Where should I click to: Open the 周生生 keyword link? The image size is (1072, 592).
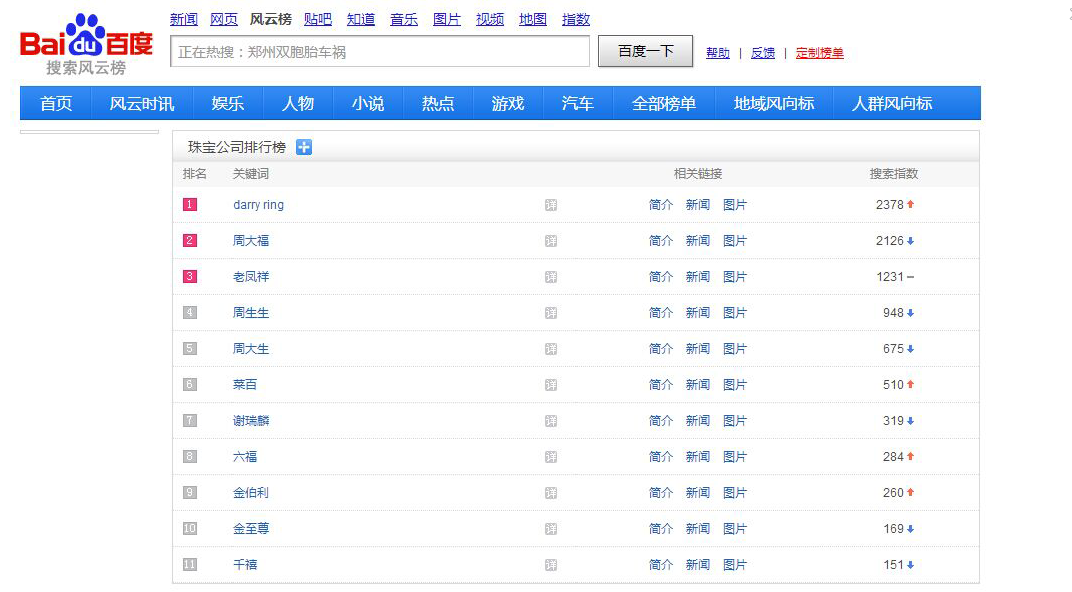pyautogui.click(x=251, y=312)
